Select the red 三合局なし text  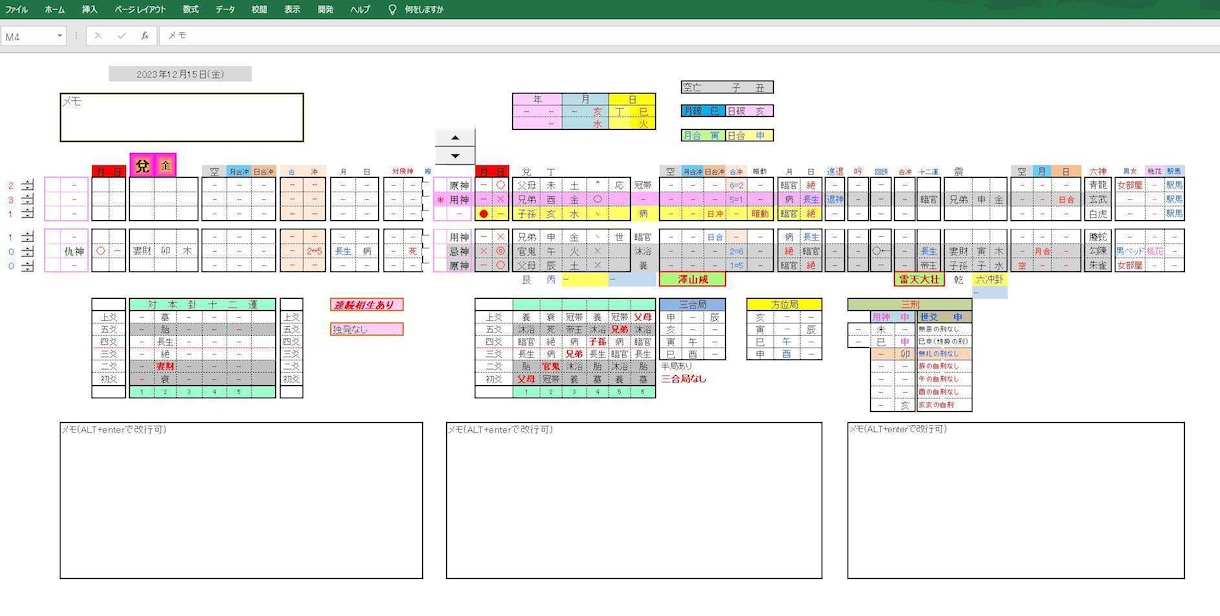(x=684, y=379)
